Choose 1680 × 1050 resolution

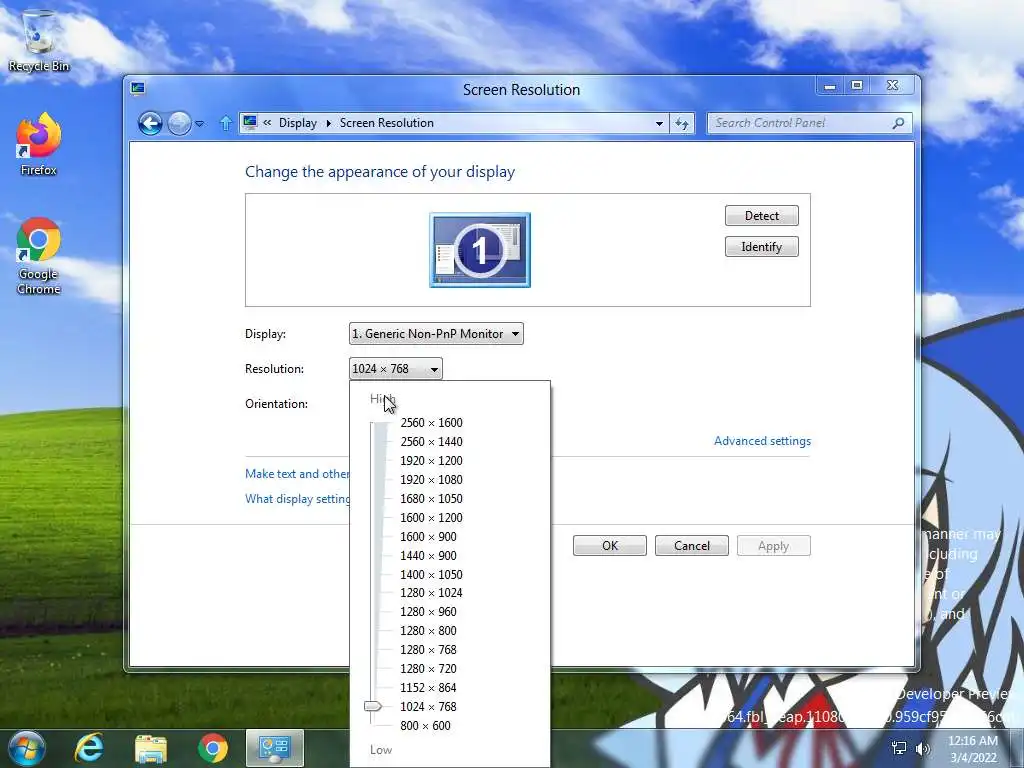[x=432, y=498]
